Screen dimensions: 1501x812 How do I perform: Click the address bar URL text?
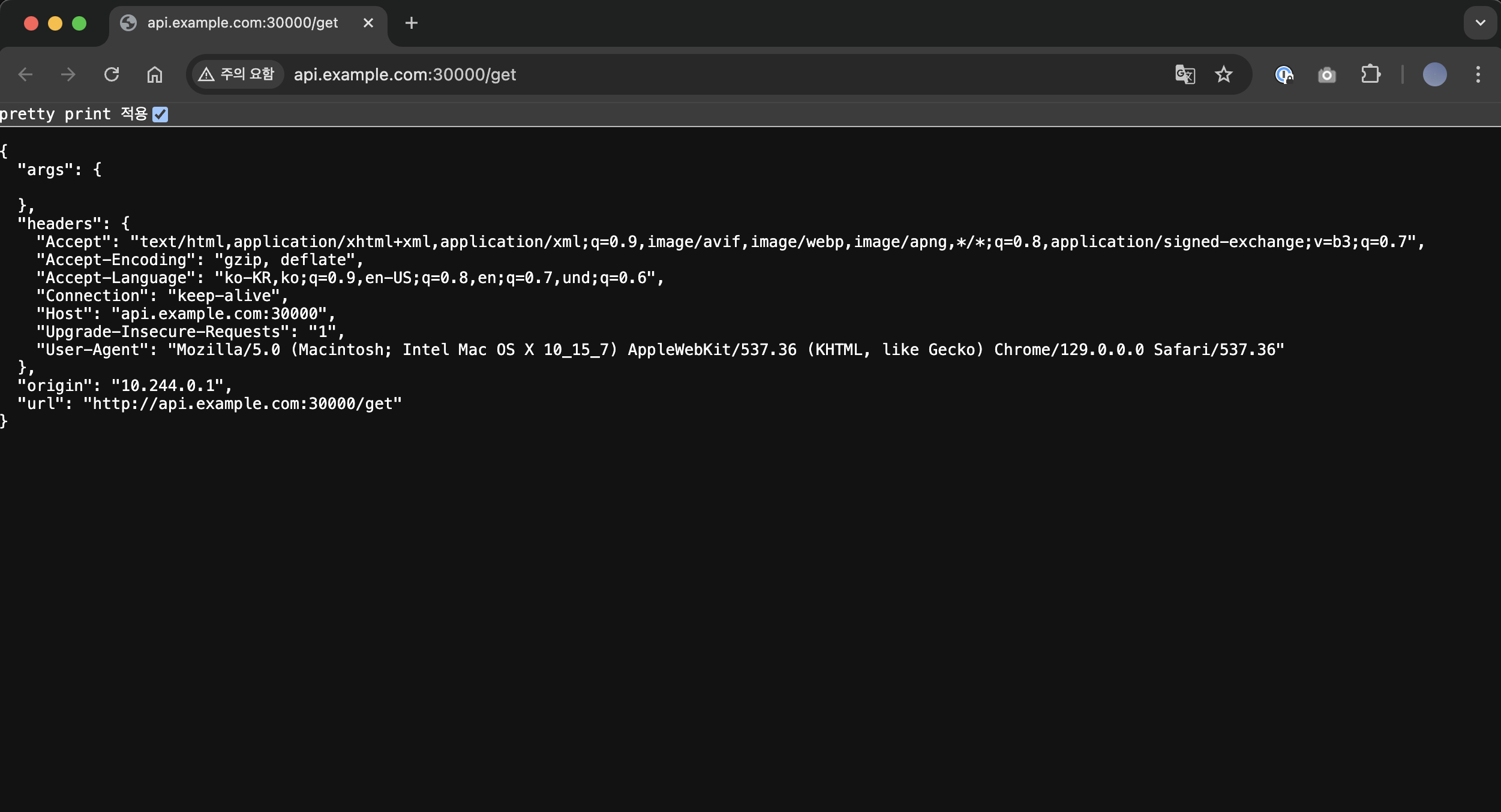click(x=405, y=74)
